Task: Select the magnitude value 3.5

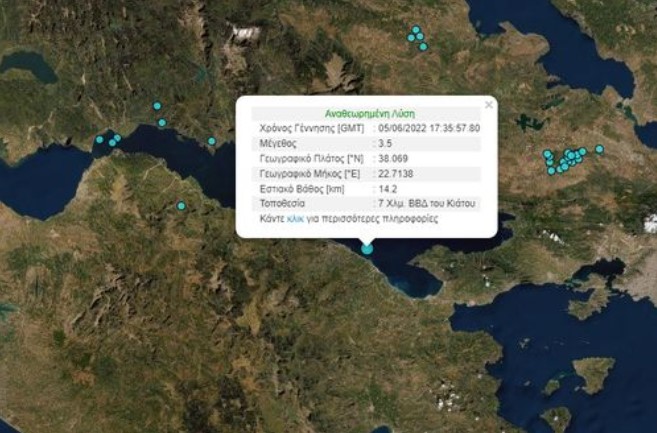Action: [x=384, y=144]
